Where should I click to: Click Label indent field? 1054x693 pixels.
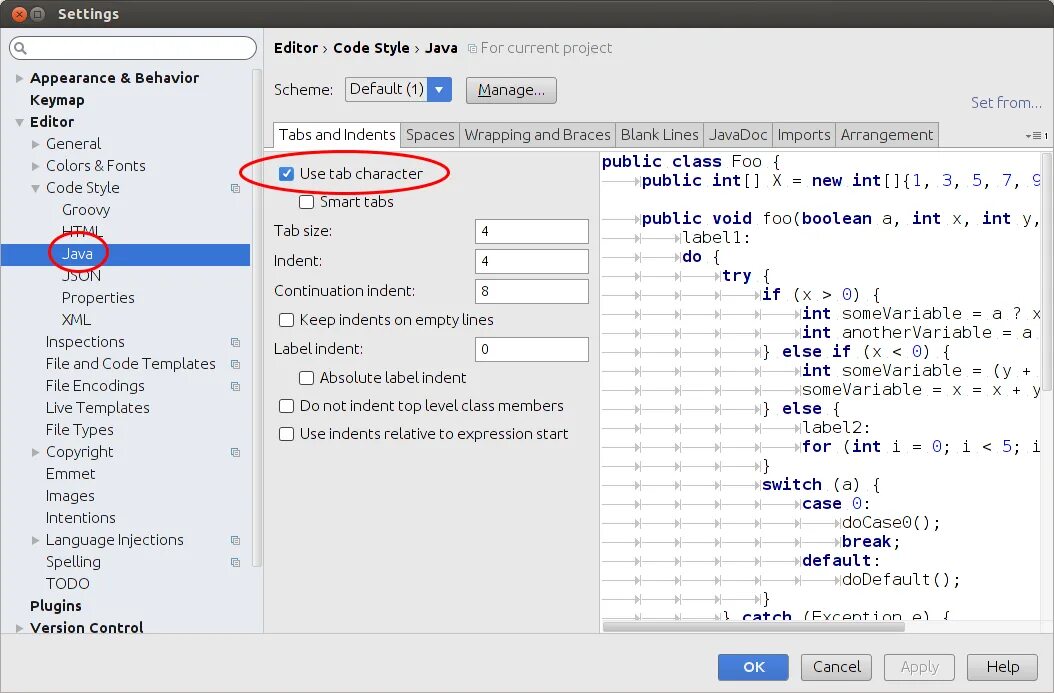[x=532, y=349]
